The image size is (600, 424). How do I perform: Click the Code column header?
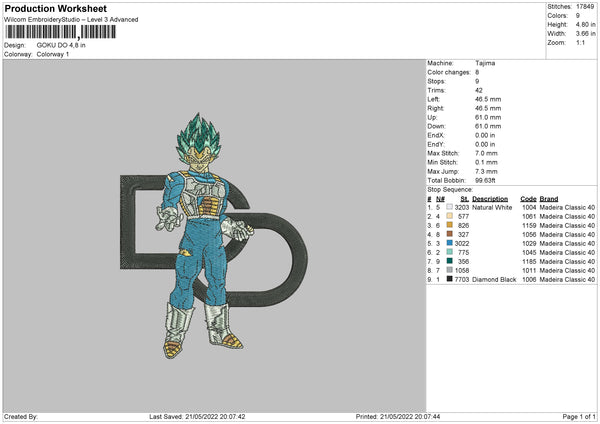tap(528, 198)
